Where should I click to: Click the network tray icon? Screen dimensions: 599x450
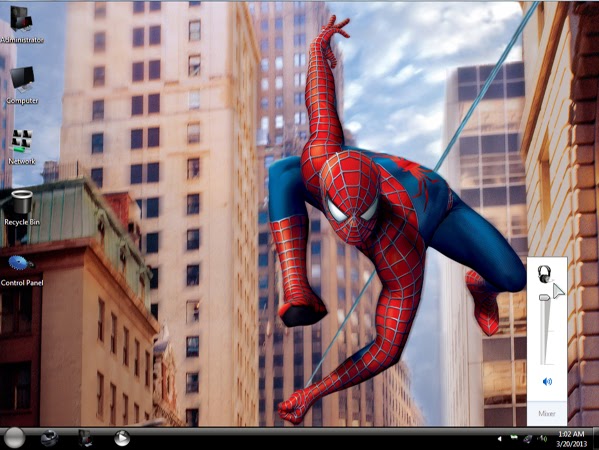(x=528, y=439)
